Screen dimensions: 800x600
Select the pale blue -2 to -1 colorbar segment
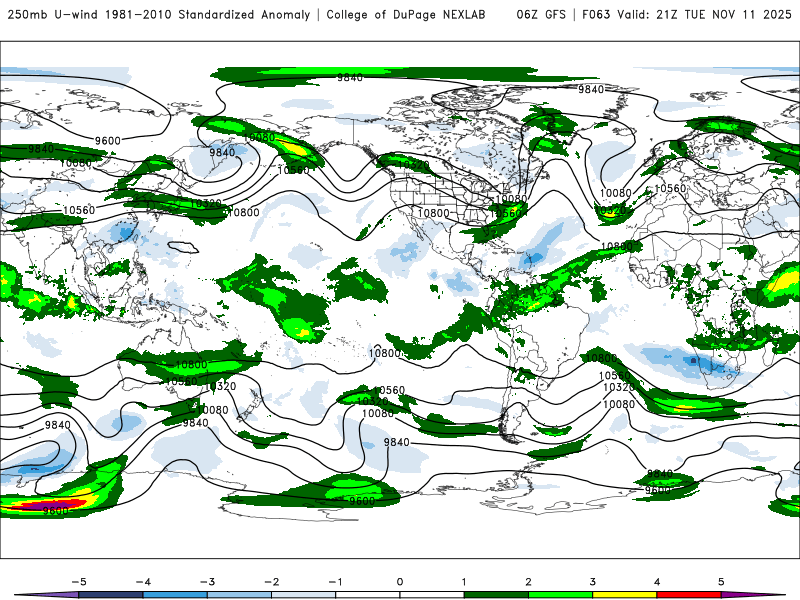tap(304, 595)
